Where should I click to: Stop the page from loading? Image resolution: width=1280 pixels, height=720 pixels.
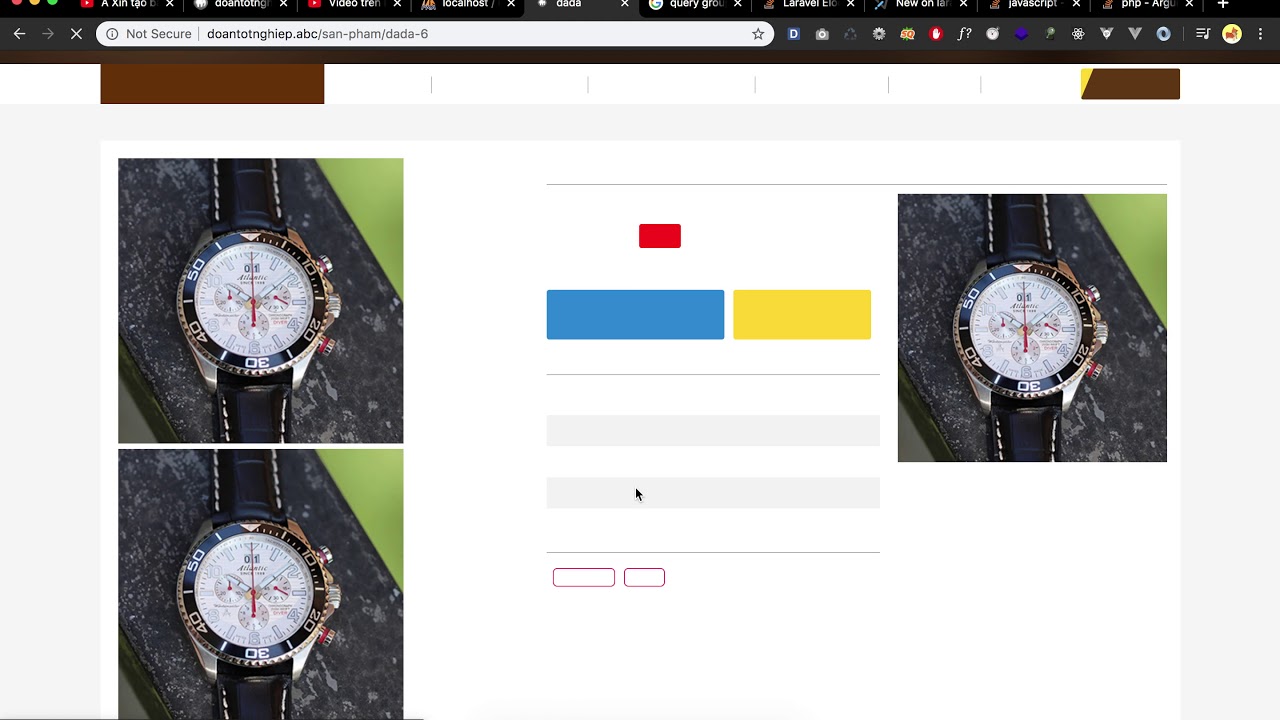tap(77, 34)
